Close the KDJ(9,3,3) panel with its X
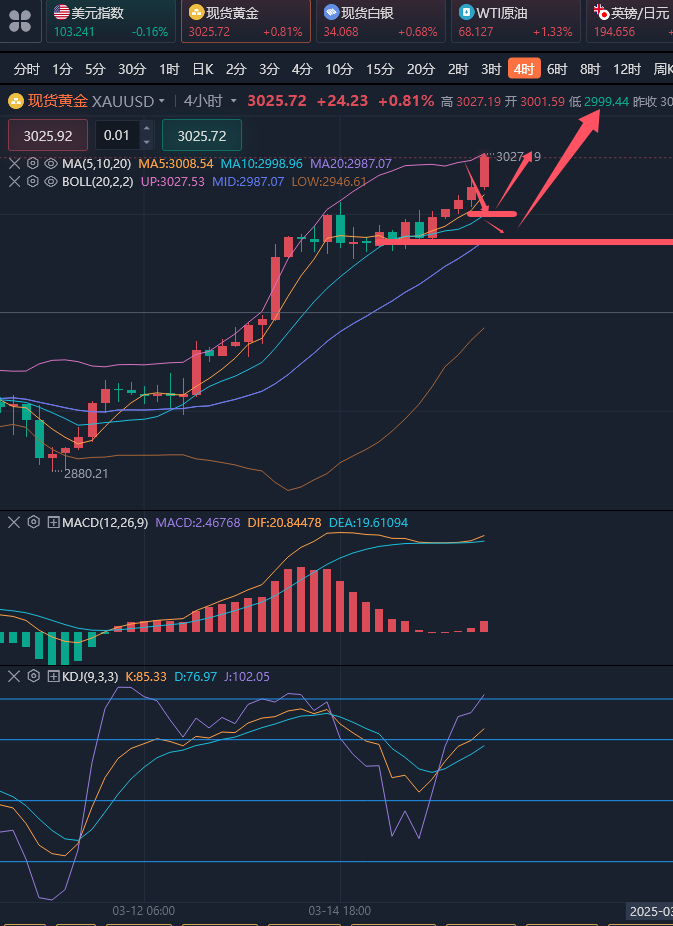This screenshot has height=926, width=673. [x=14, y=676]
